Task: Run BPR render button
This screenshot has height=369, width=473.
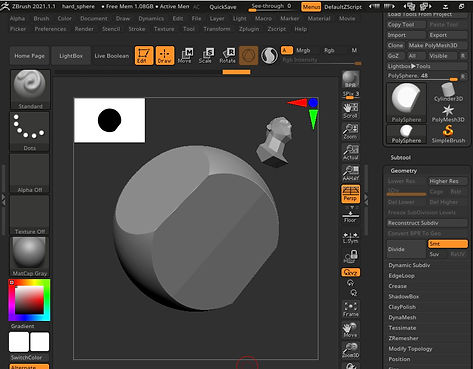Action: [x=350, y=79]
